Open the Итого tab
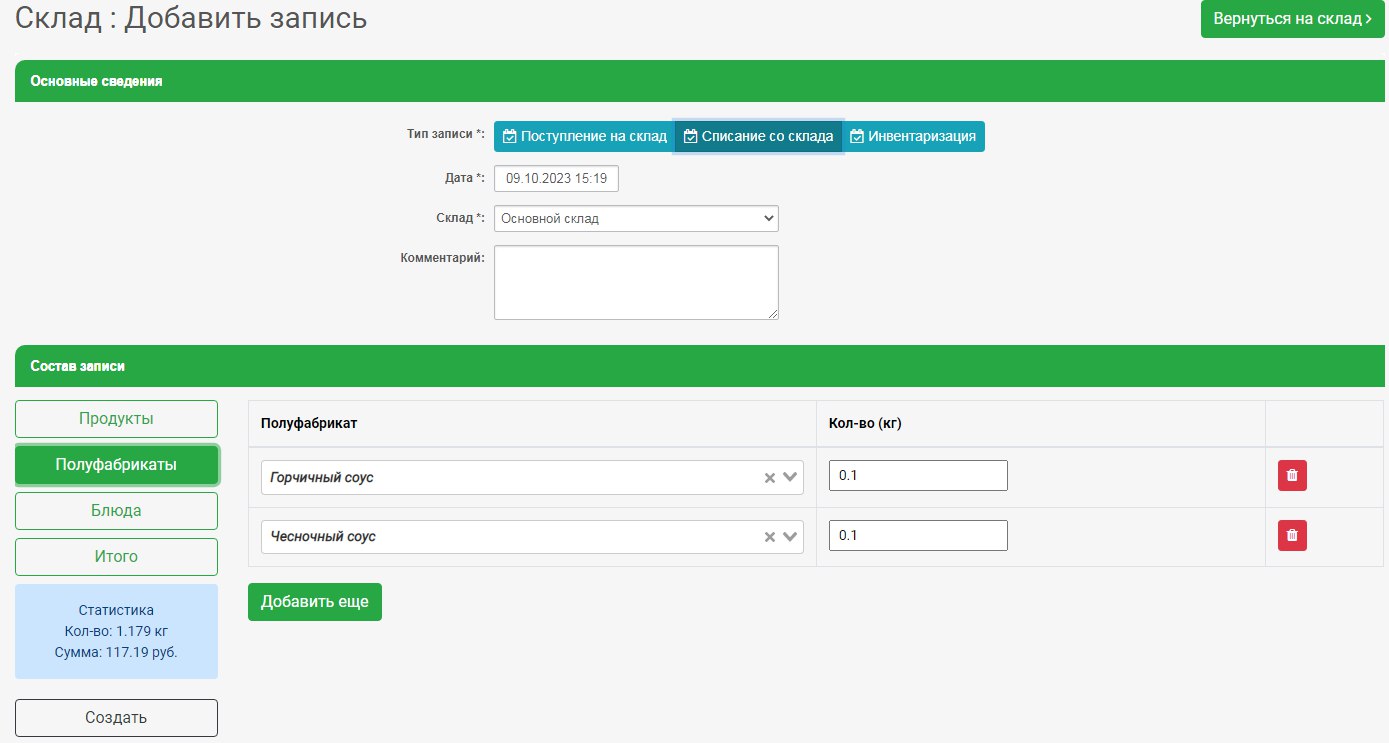 116,557
